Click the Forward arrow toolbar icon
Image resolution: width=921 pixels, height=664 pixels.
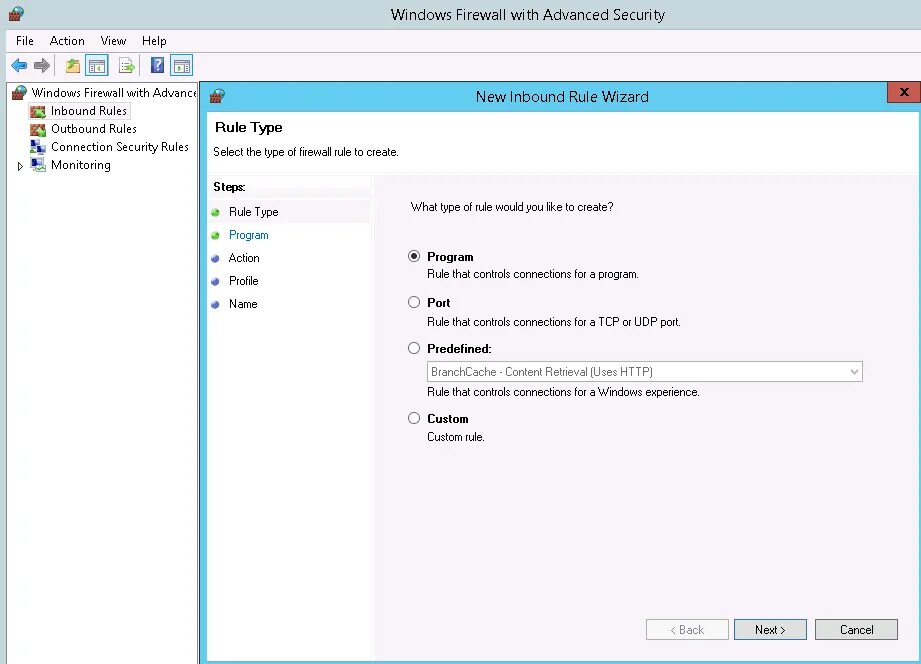pos(42,65)
